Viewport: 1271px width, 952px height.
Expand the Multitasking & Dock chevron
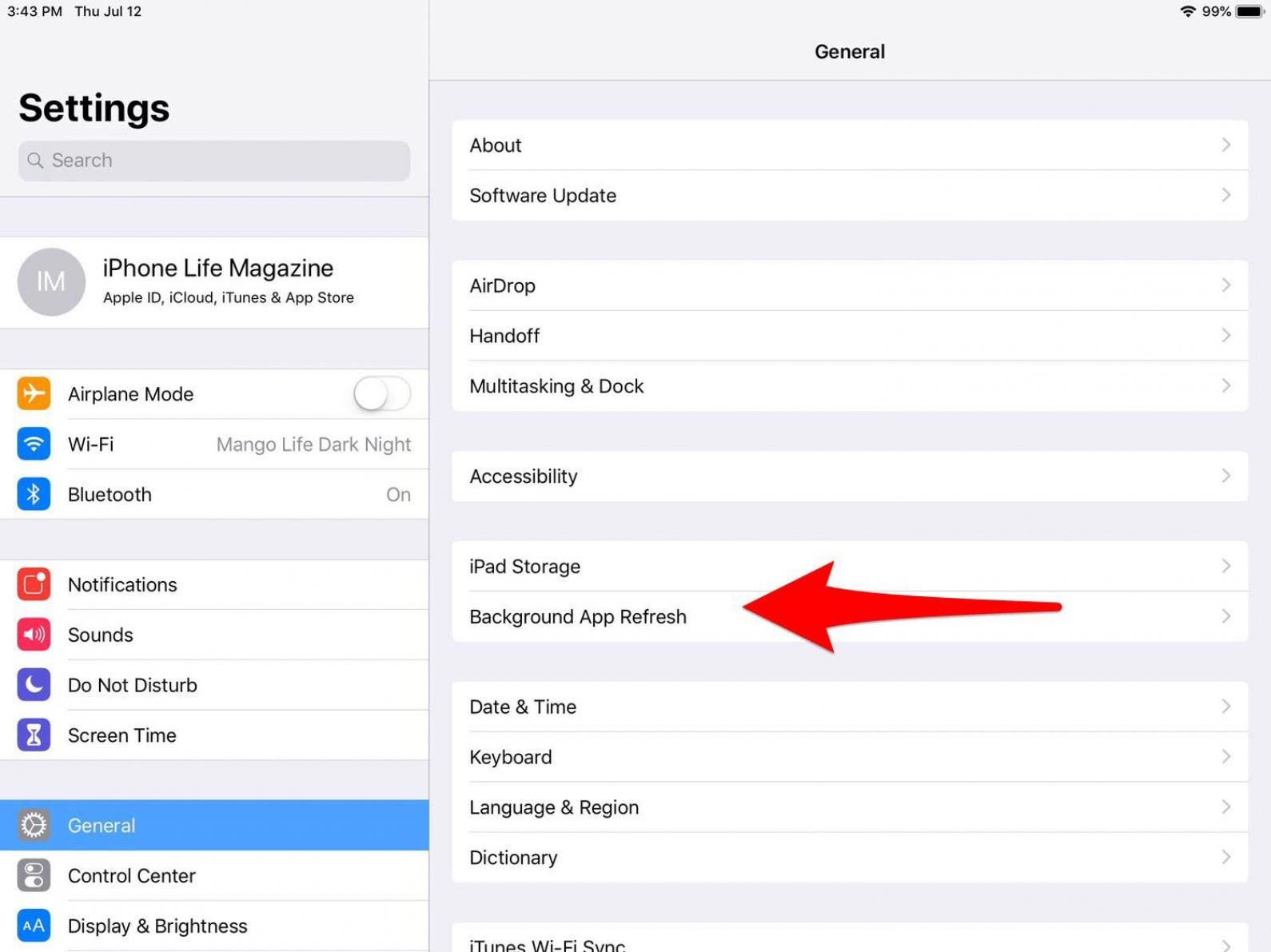pos(1225,386)
